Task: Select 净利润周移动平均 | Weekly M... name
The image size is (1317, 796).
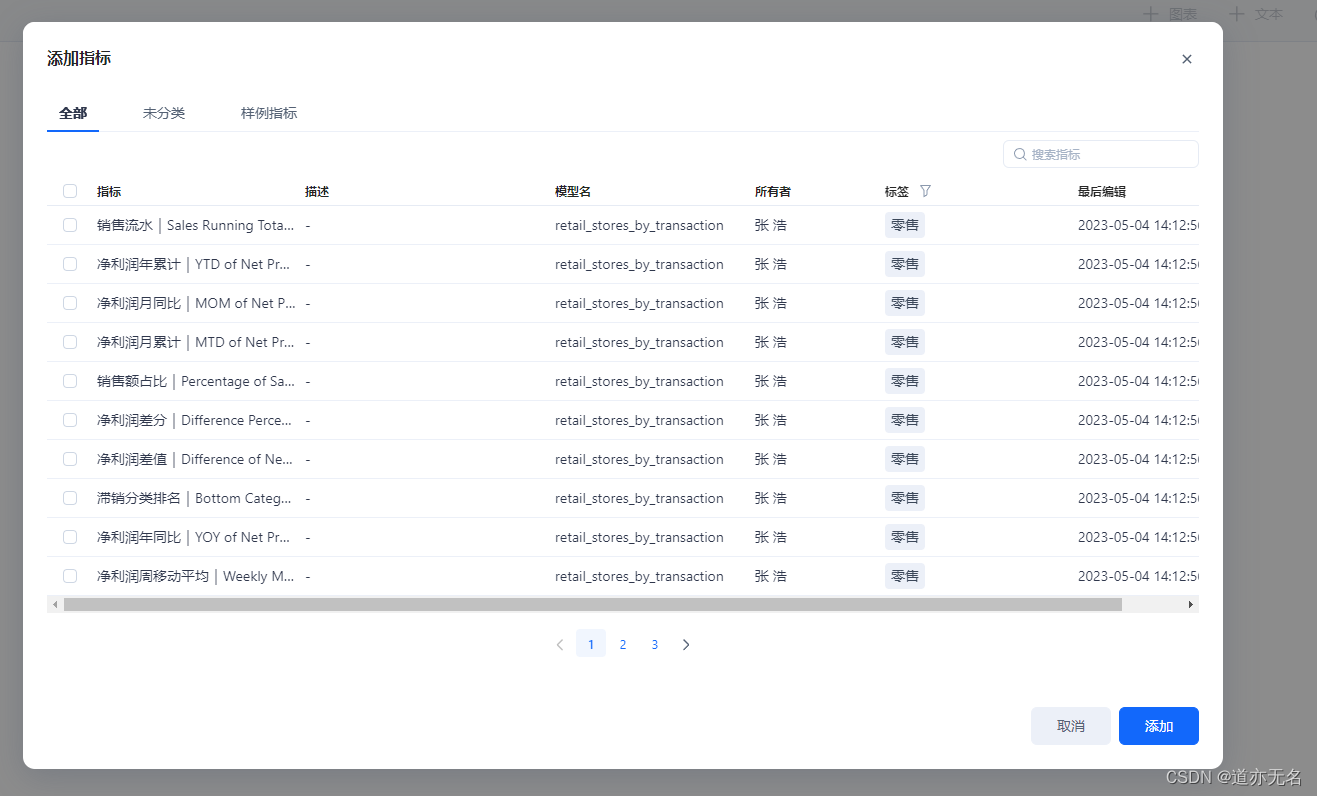Action: 196,576
